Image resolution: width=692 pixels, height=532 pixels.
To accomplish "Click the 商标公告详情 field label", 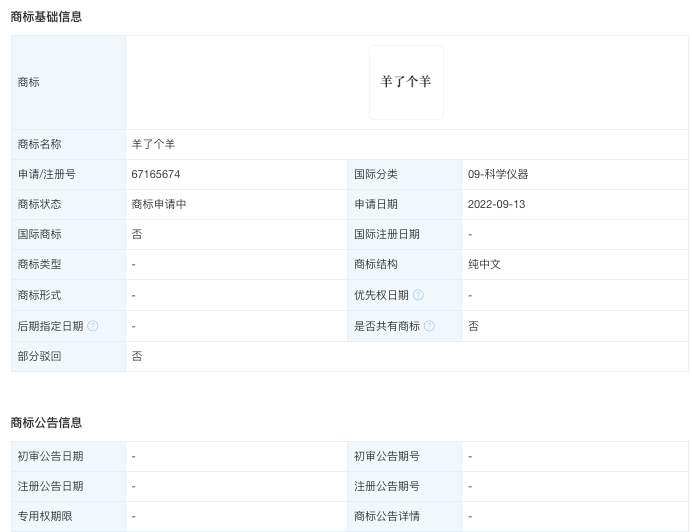I will 387,516.
